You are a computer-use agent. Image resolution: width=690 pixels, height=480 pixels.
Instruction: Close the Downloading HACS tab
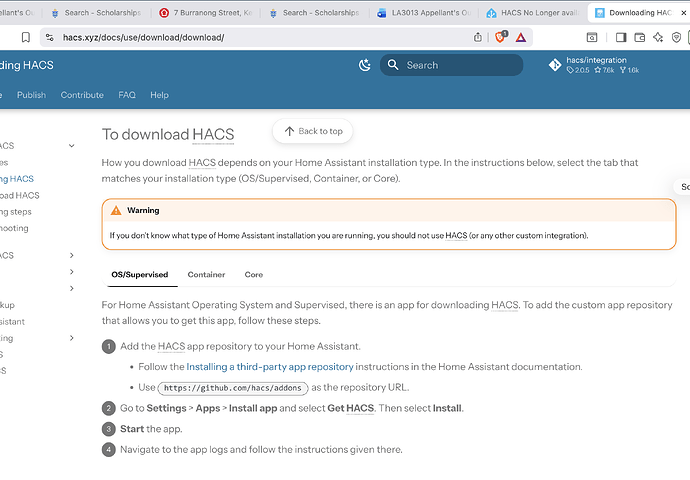pyautogui.click(x=683, y=13)
